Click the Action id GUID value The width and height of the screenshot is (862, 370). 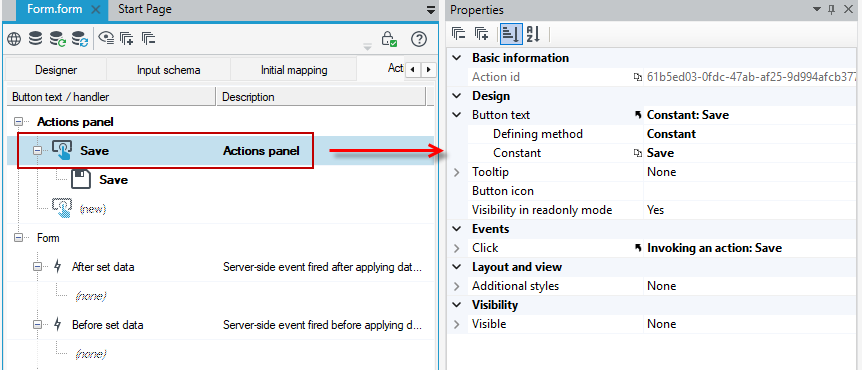coord(751,77)
